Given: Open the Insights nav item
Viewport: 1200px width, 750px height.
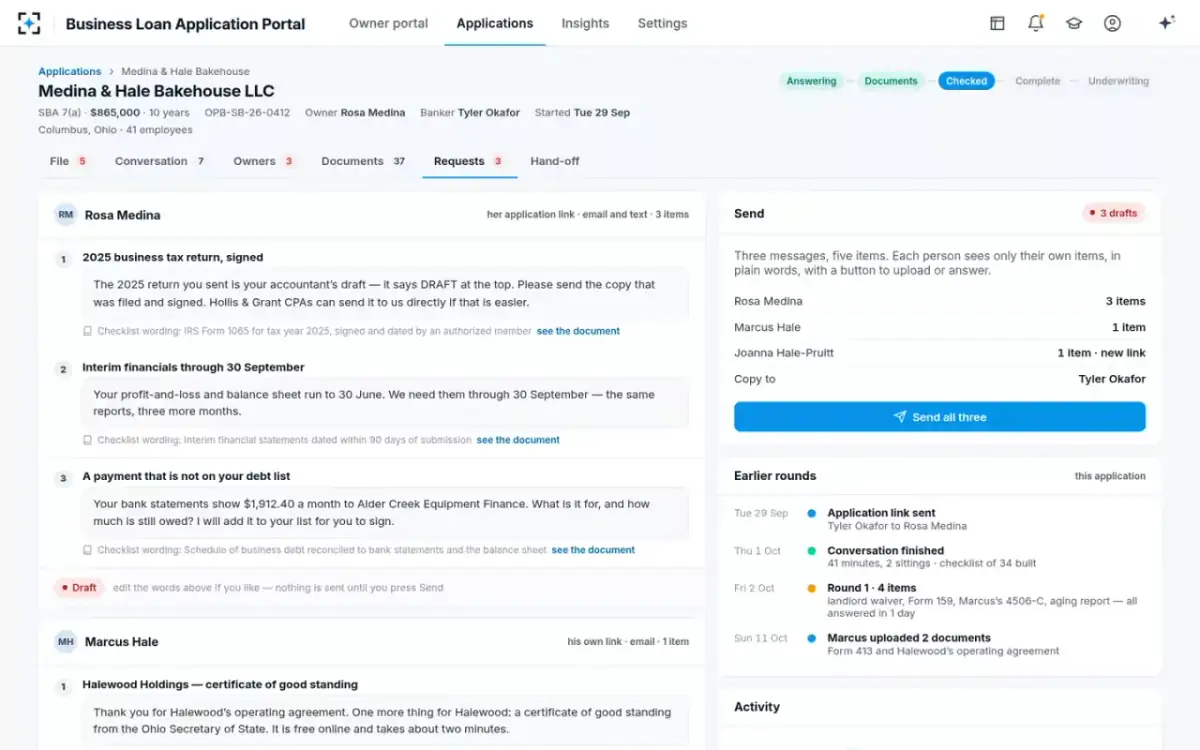Looking at the screenshot, I should (585, 23).
